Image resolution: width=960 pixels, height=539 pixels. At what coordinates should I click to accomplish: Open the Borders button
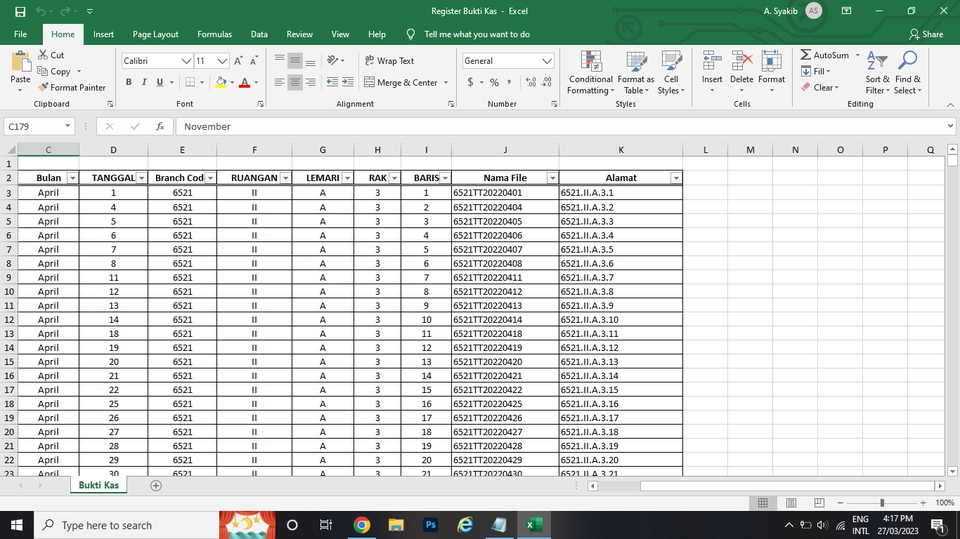(x=190, y=82)
